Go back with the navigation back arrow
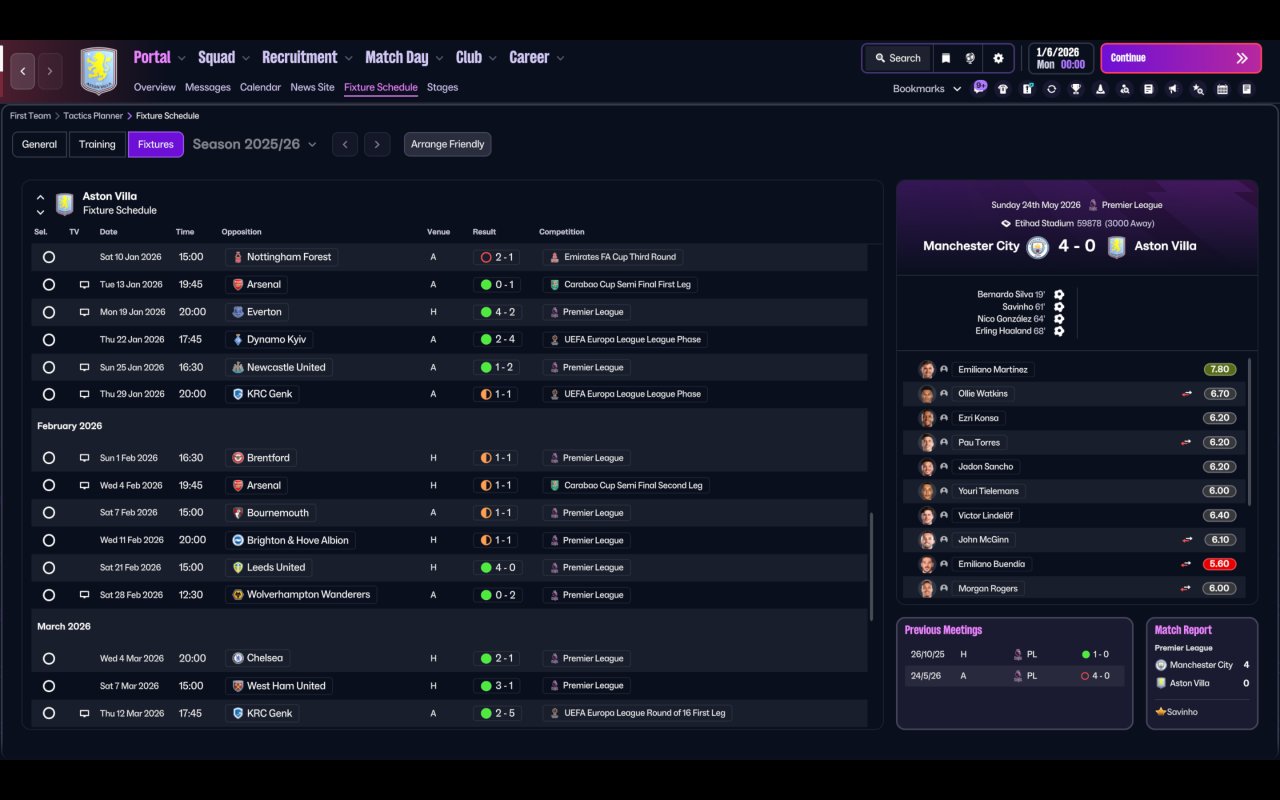The image size is (1280, 800). (23, 71)
